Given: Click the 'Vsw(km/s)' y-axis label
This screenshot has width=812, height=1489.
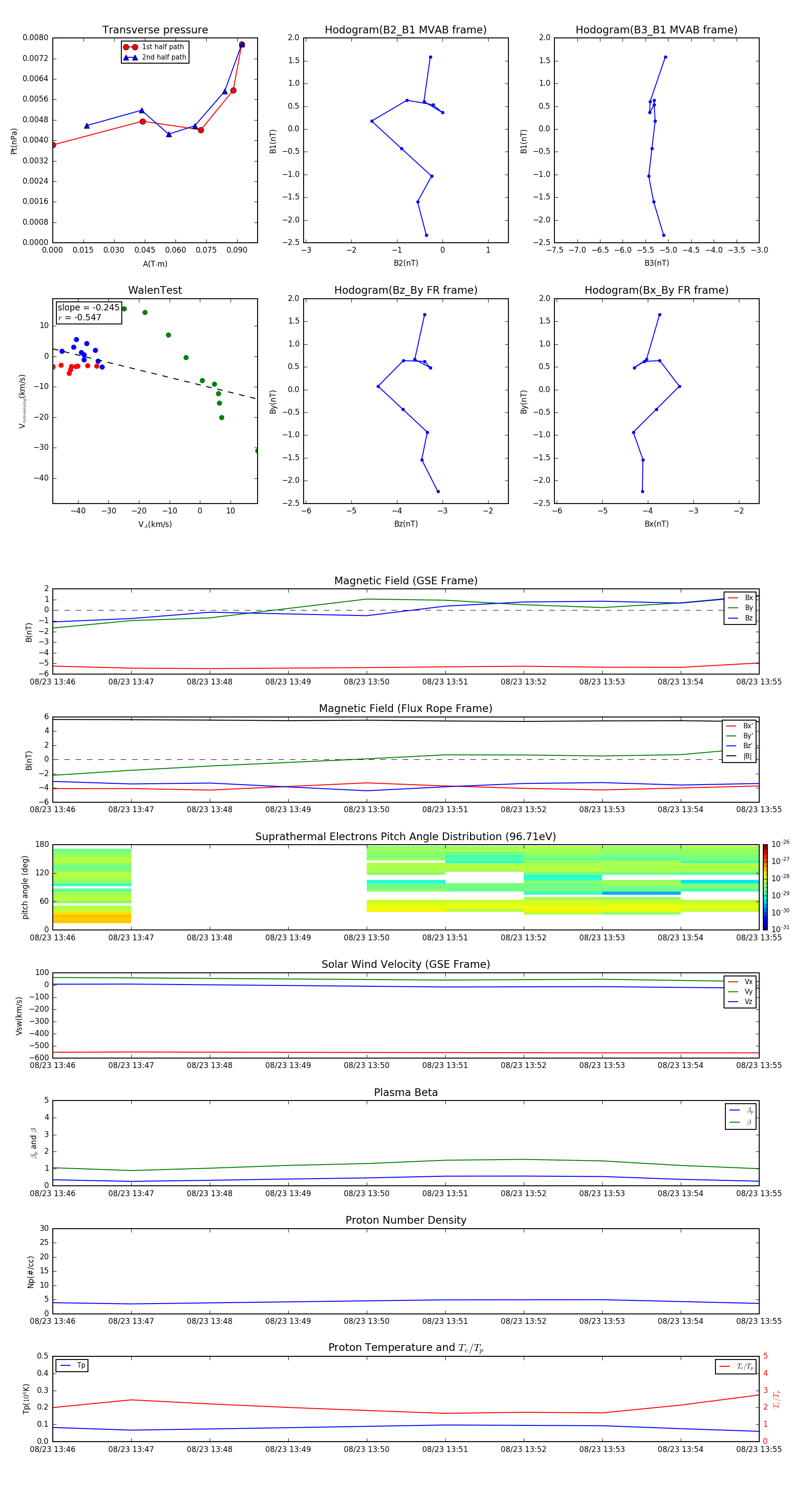Looking at the screenshot, I should tap(18, 1016).
